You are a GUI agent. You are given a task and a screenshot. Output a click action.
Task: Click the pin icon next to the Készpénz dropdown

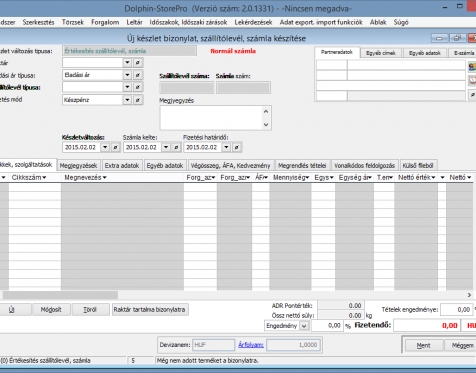tap(138, 100)
